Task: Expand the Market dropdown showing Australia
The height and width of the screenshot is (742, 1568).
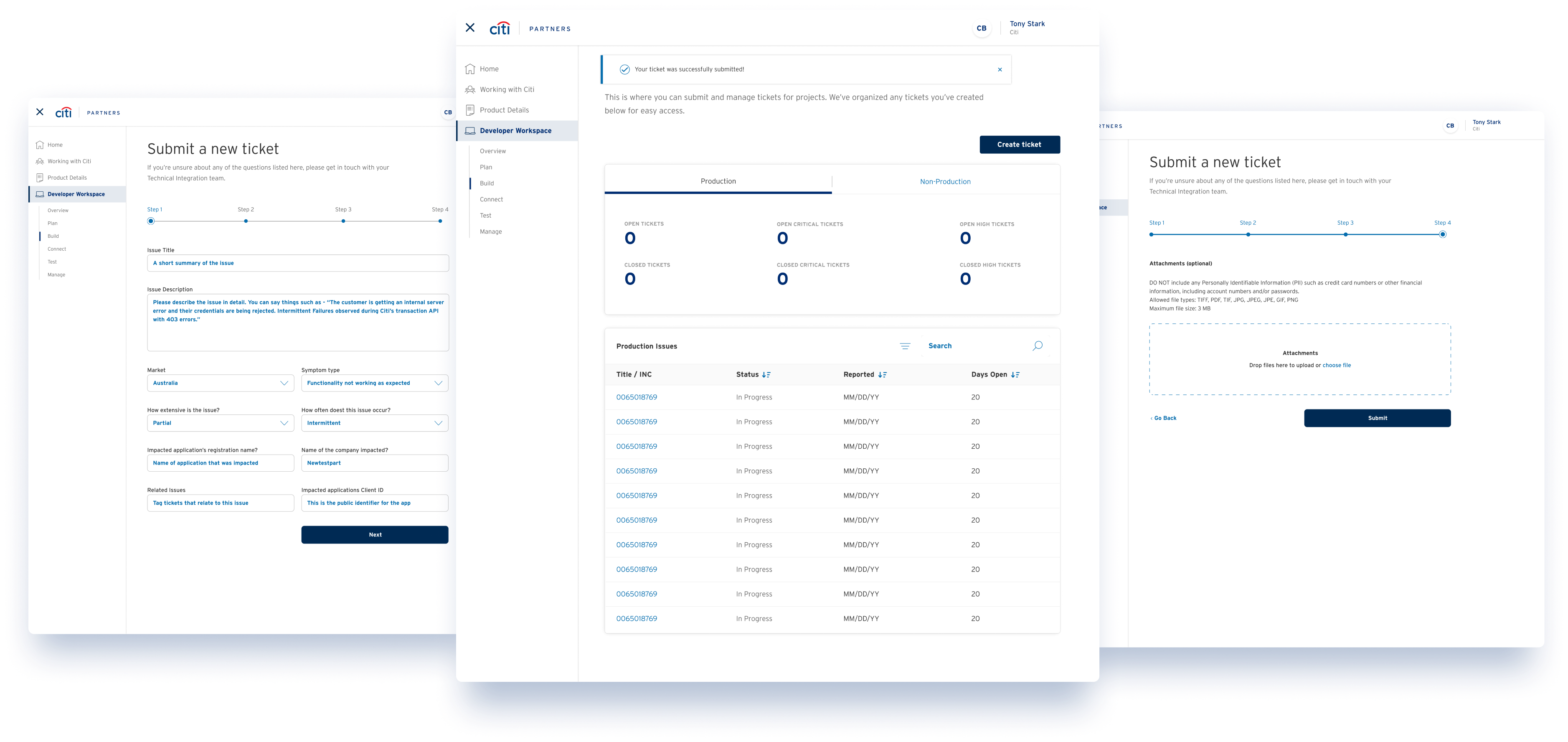Action: tap(221, 383)
